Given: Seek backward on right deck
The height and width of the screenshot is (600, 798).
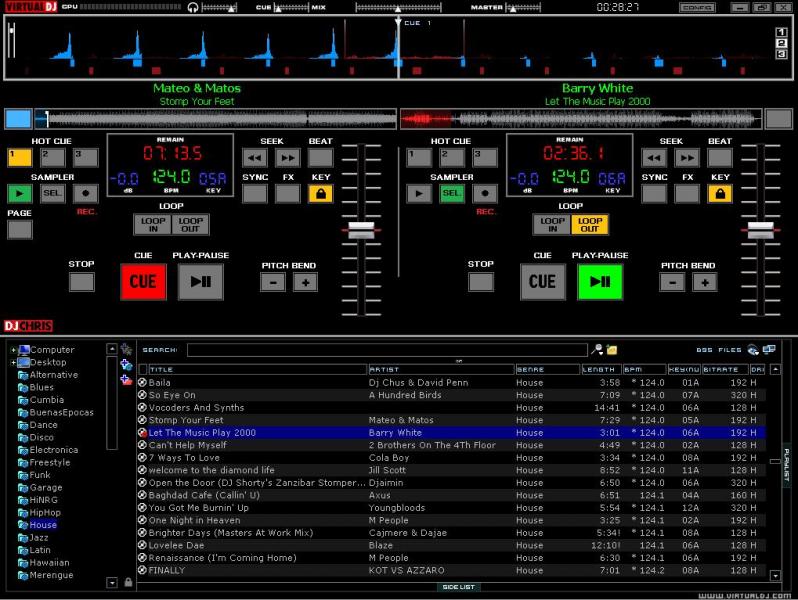Looking at the screenshot, I should pyautogui.click(x=654, y=158).
